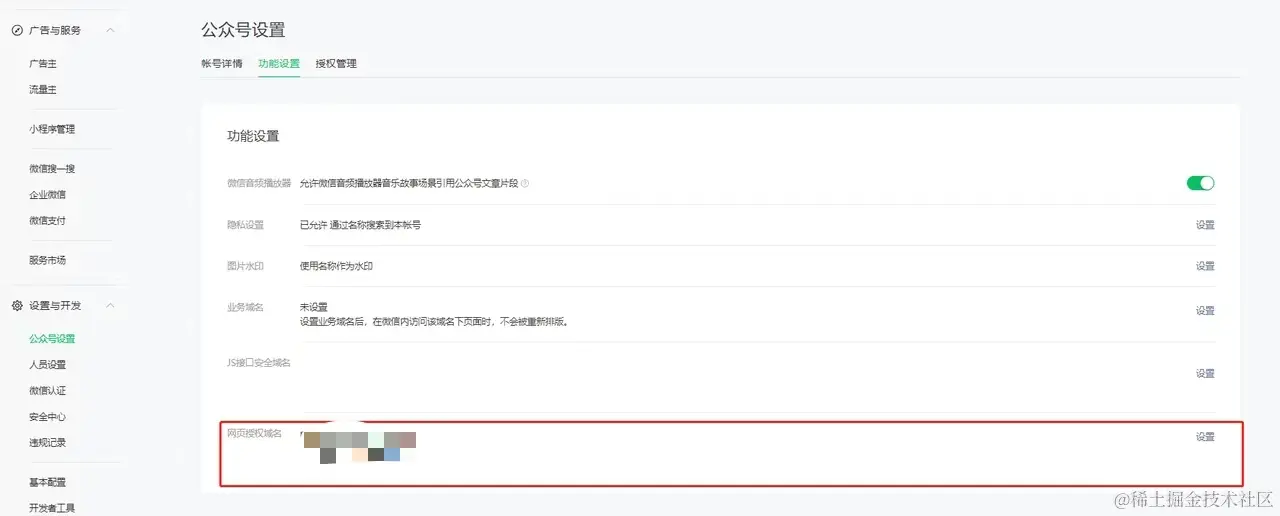Open 开发者工具 in the sidebar

point(52,508)
